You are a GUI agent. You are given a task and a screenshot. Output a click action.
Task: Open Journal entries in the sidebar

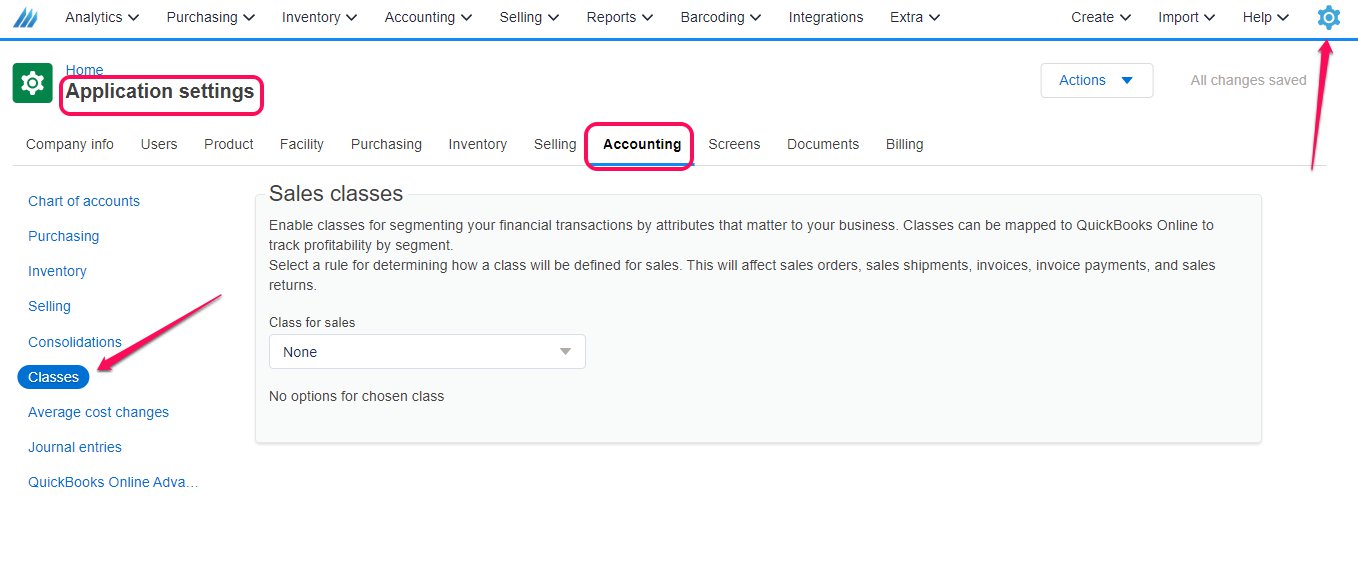coord(75,447)
